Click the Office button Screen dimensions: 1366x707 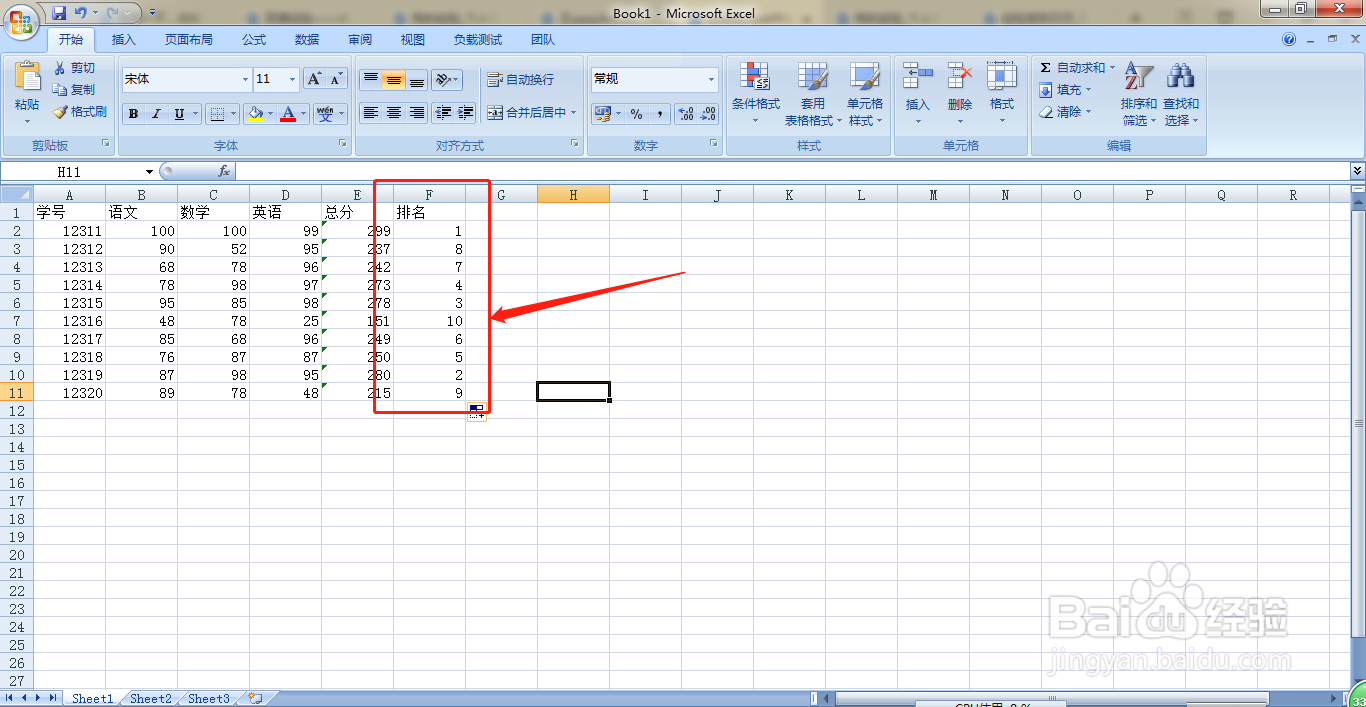[x=20, y=20]
